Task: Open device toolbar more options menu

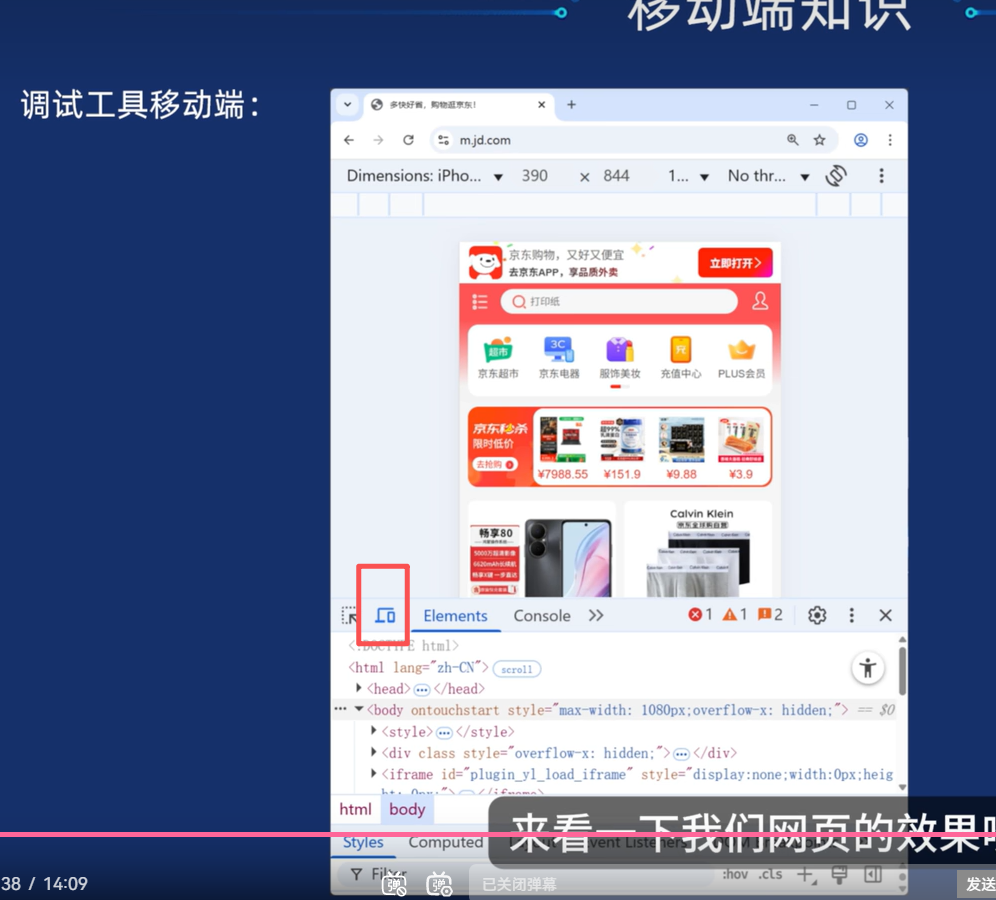Action: click(881, 176)
